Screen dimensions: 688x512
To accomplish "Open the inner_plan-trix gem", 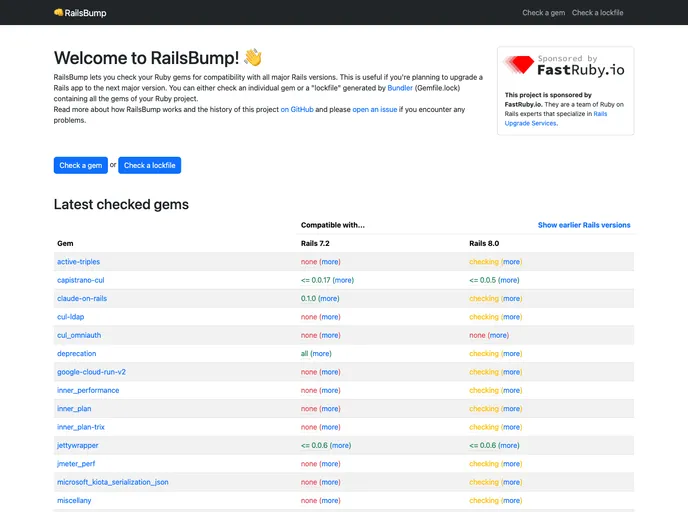I will pos(81,427).
